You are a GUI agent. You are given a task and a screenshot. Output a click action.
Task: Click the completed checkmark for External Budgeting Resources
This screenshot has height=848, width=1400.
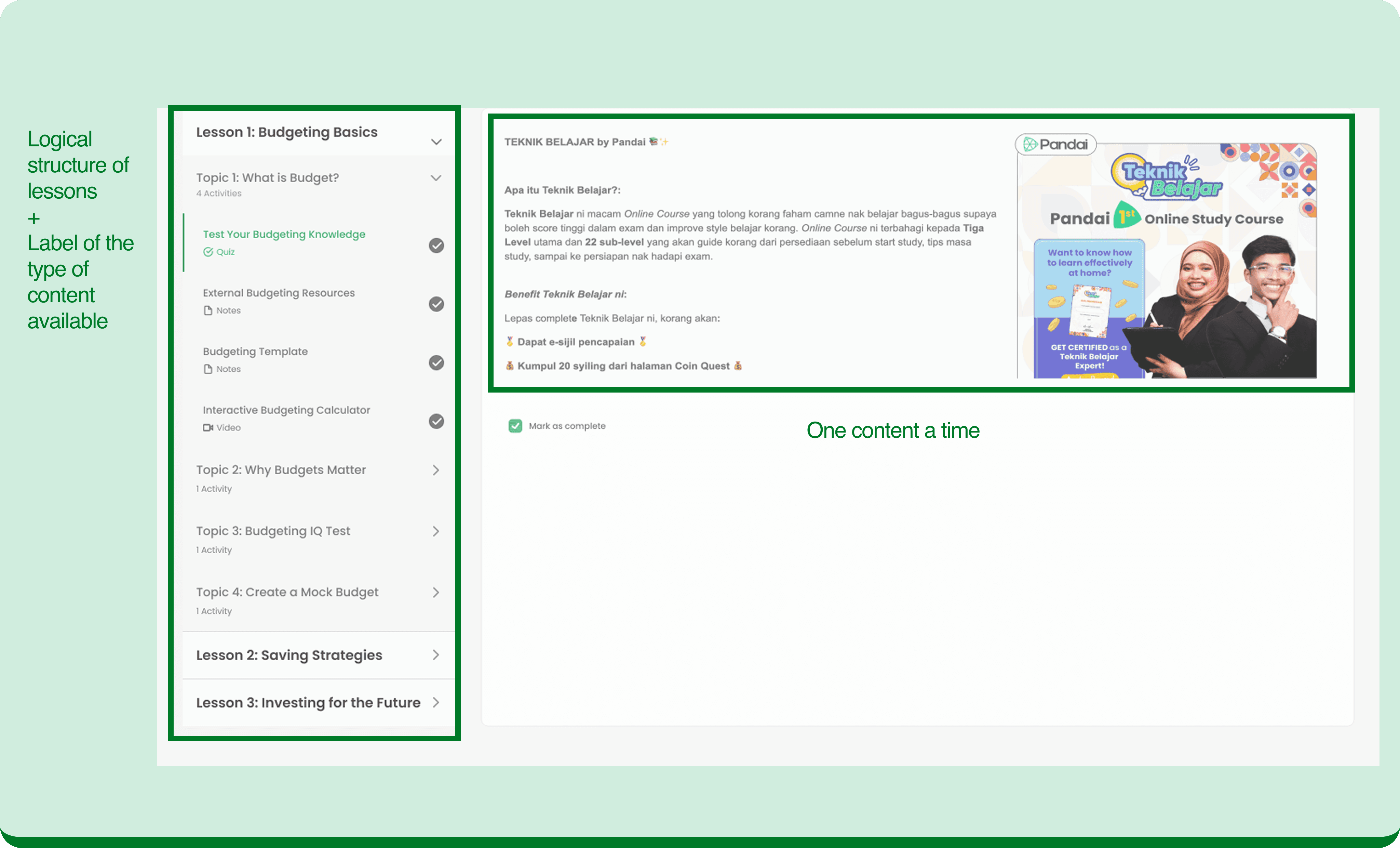pos(436,304)
